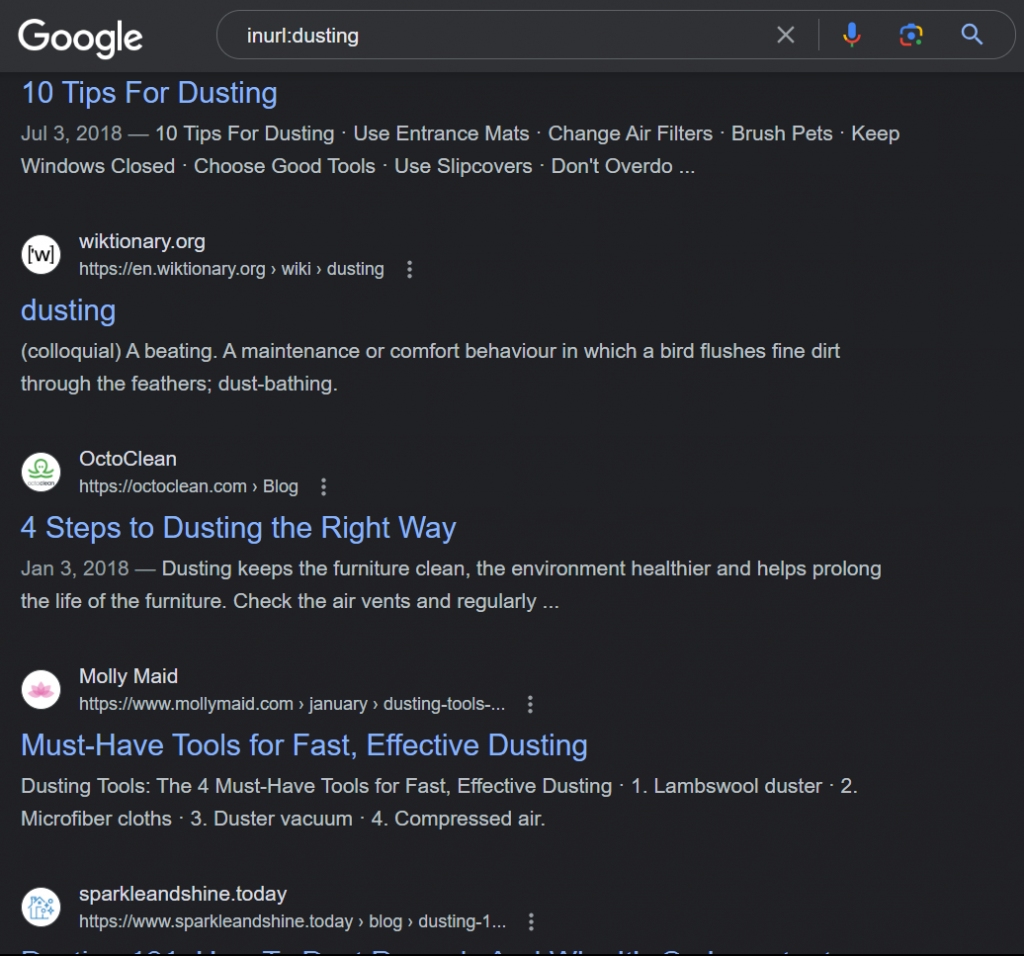Submit search using the magnifier icon
The image size is (1024, 956).
click(972, 34)
